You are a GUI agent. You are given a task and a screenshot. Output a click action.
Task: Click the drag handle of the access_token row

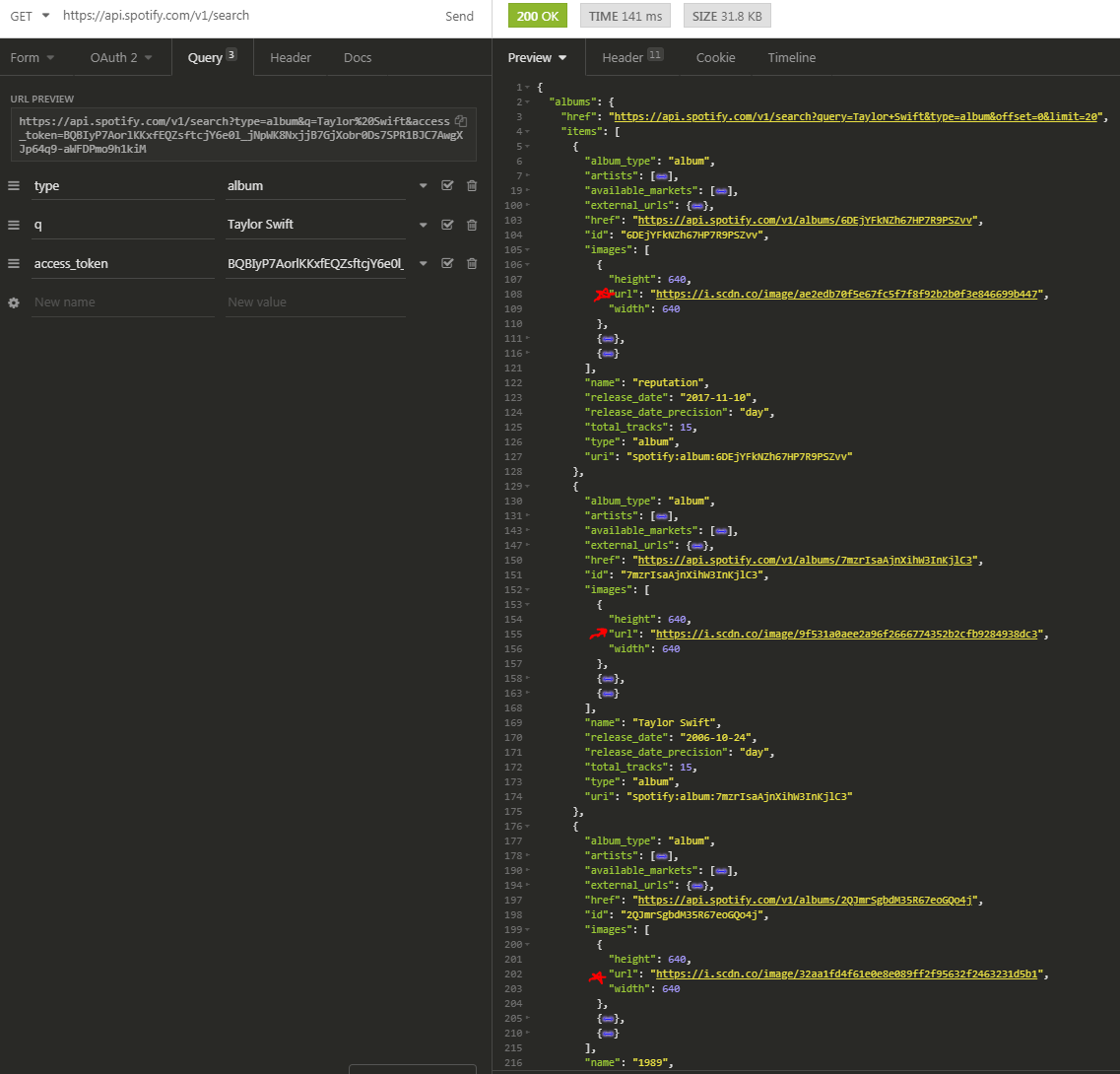point(14,264)
